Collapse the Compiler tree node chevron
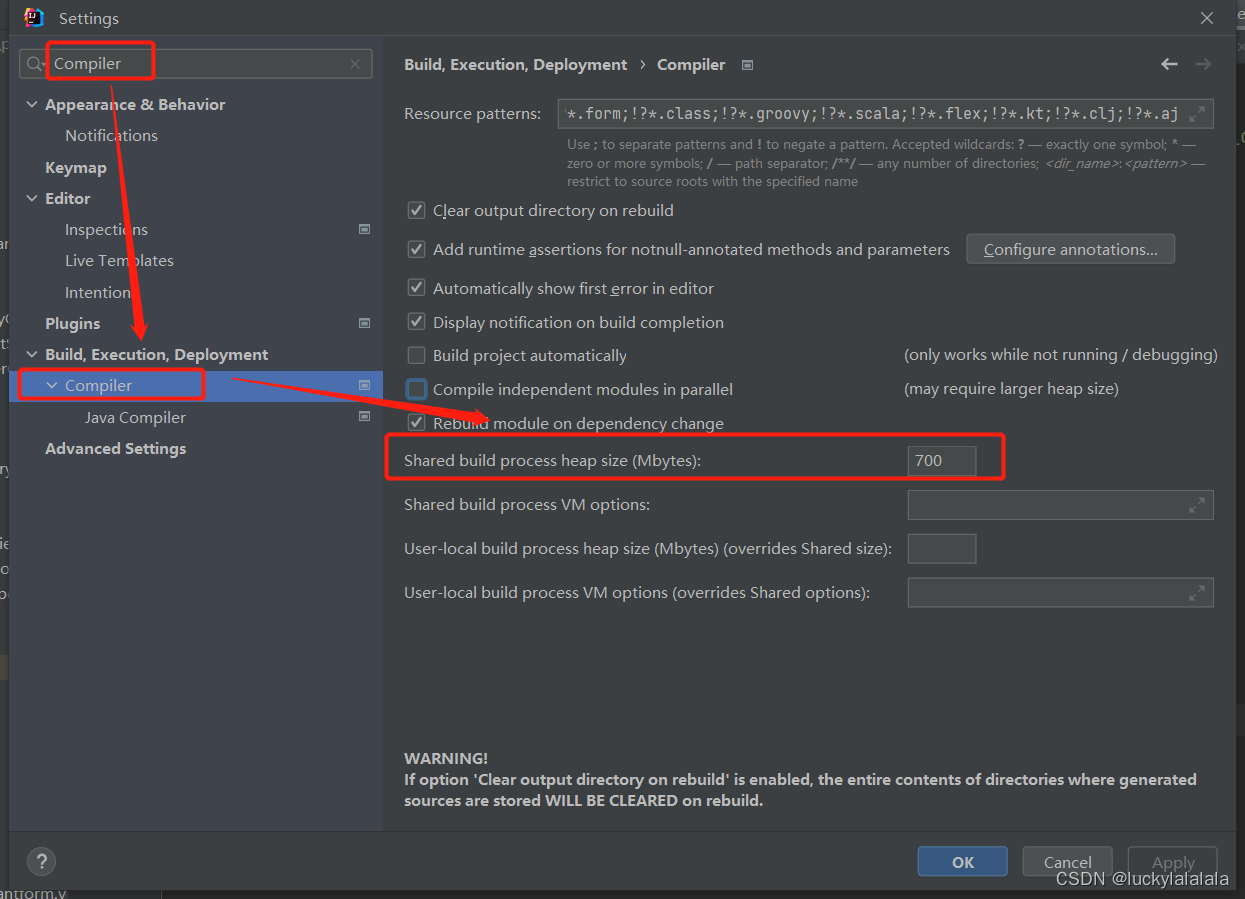Viewport: 1245px width, 899px height. click(52, 386)
